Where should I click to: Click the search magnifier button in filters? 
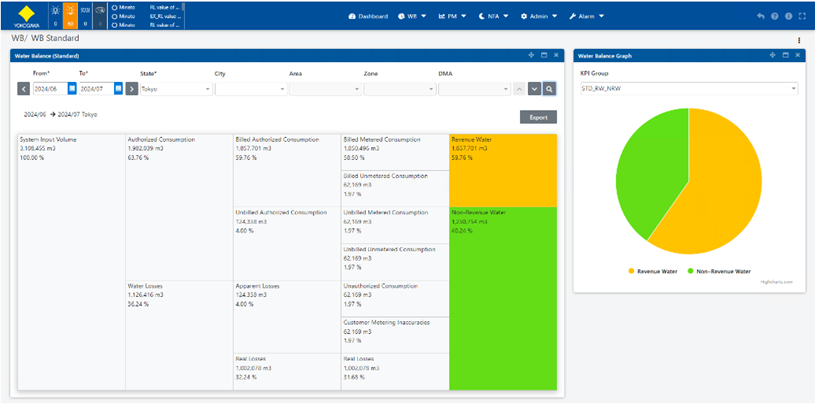pos(549,89)
